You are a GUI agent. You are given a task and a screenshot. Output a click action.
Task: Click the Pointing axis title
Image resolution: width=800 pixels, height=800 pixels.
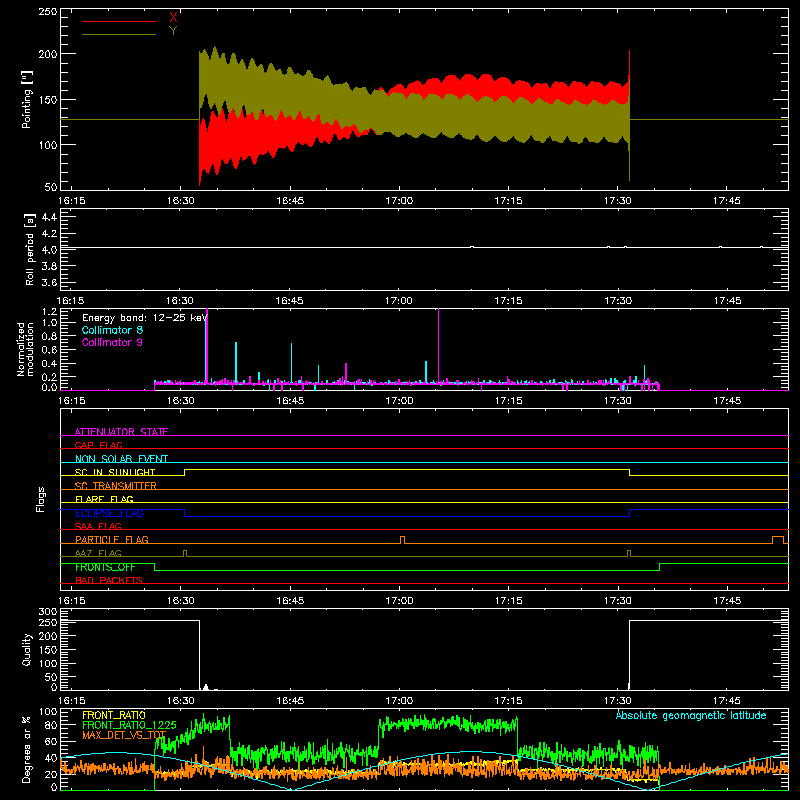pos(27,99)
